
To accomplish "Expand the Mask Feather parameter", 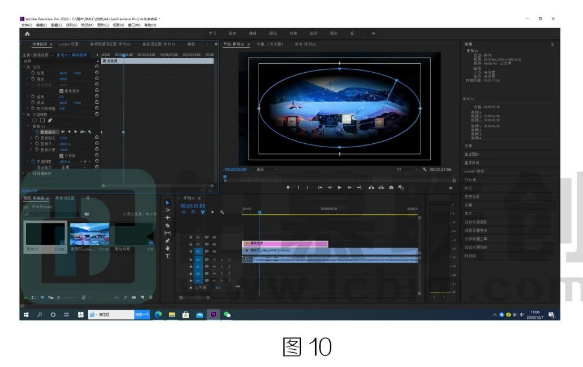I will [31, 138].
